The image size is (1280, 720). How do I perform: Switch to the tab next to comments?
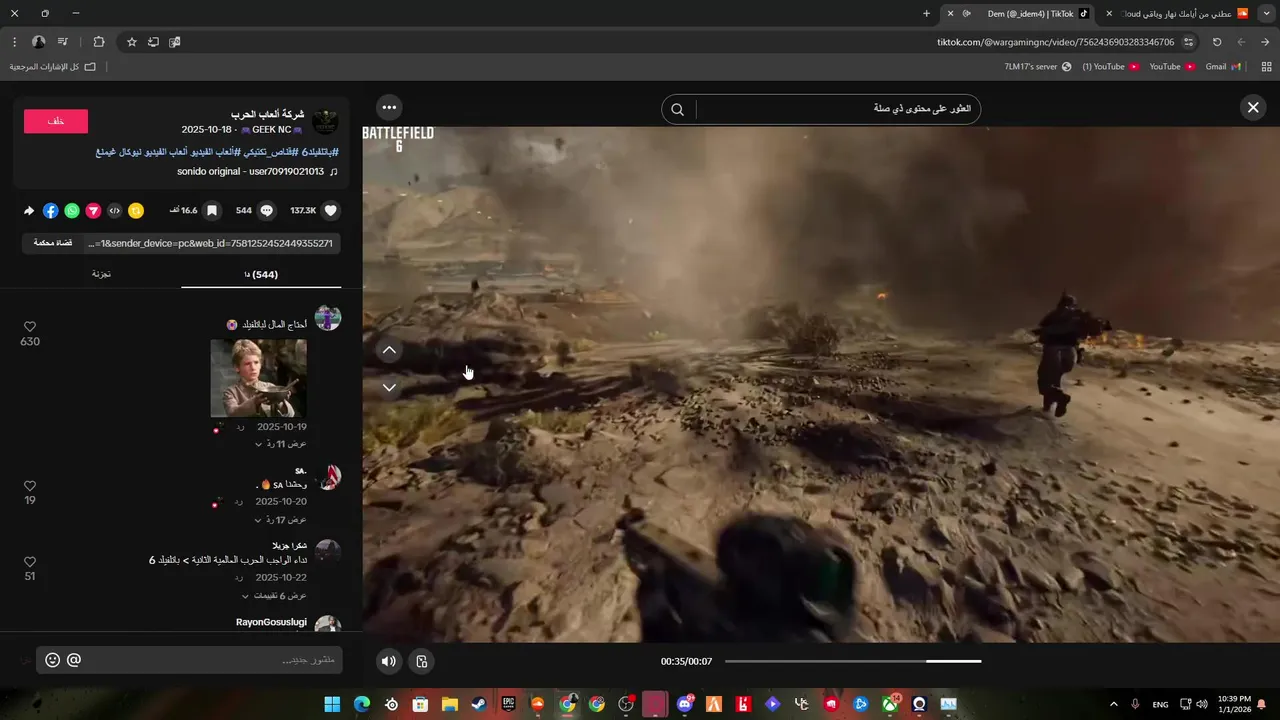tap(101, 274)
